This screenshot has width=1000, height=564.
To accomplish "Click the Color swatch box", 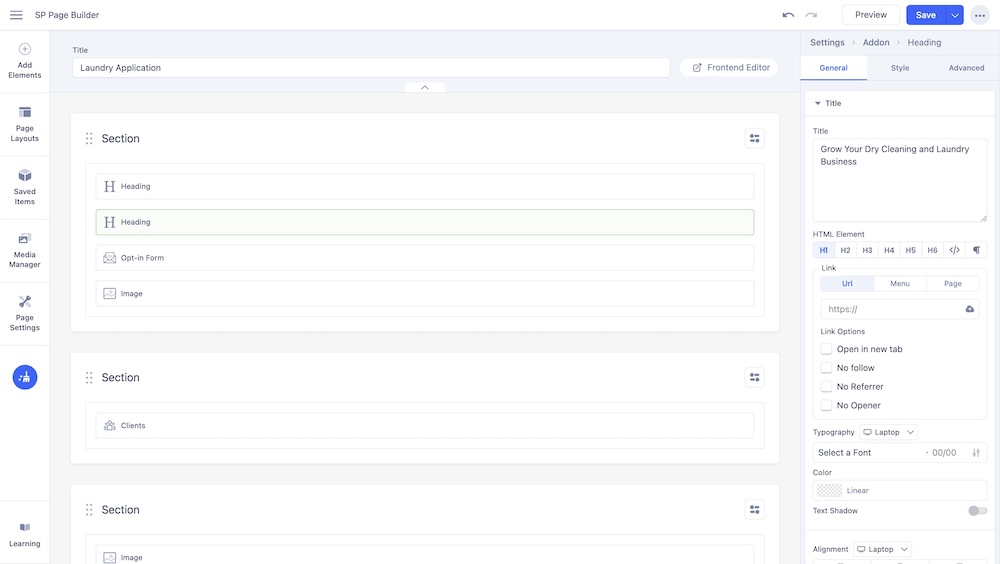I will (x=829, y=490).
